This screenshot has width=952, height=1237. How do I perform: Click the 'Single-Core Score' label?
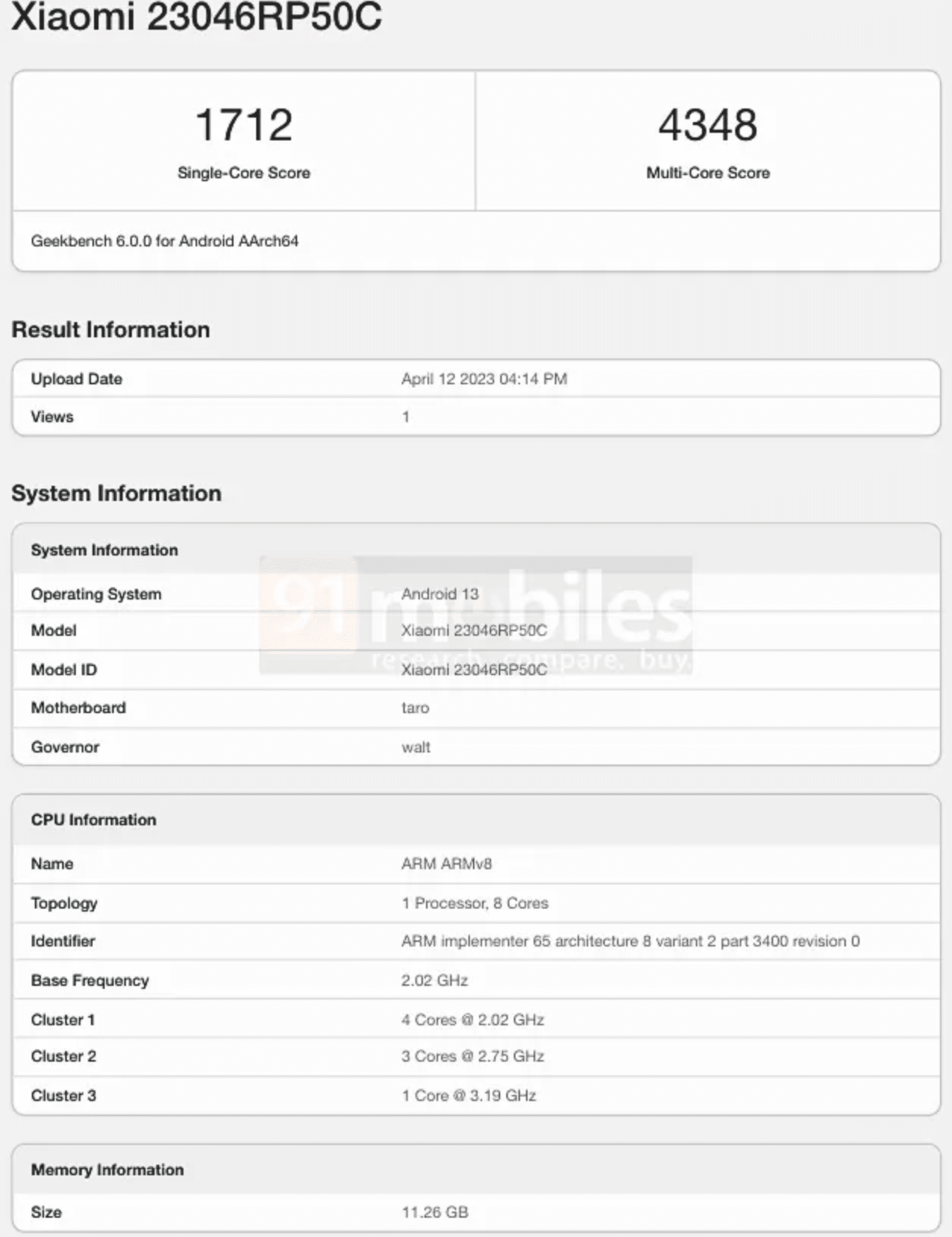point(243,173)
